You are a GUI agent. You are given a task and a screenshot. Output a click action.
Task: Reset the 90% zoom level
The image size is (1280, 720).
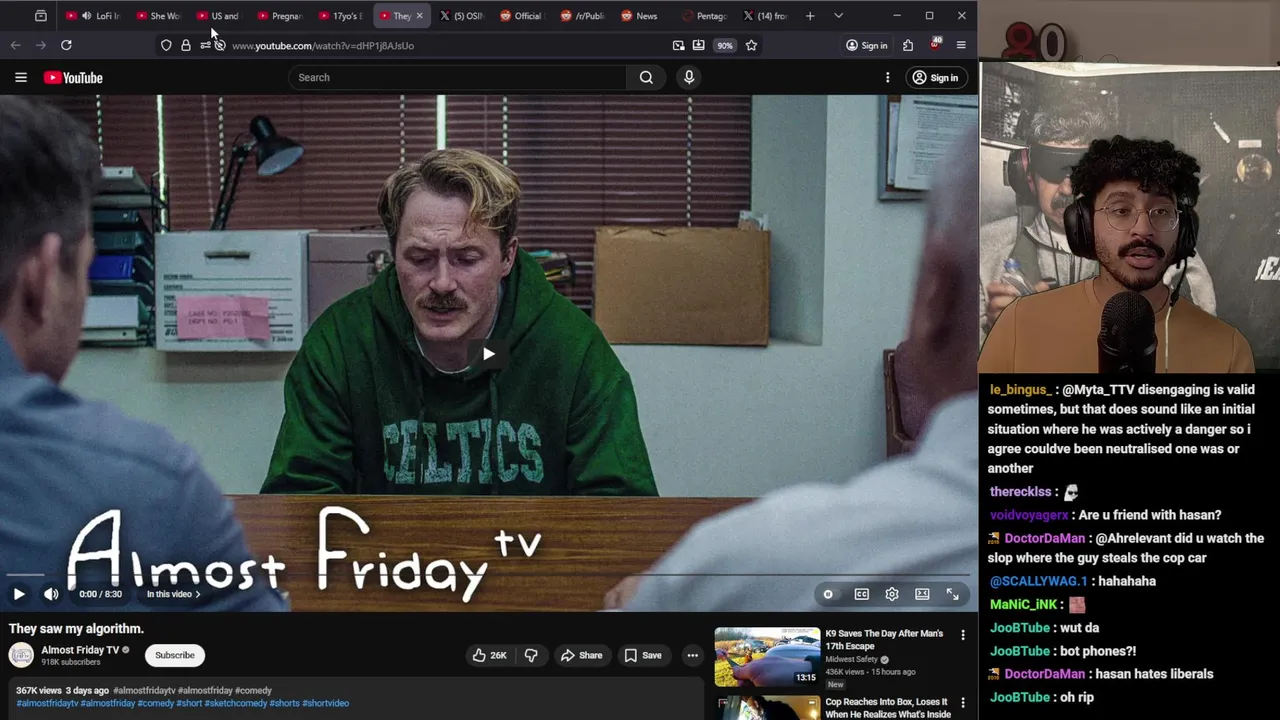coord(724,45)
